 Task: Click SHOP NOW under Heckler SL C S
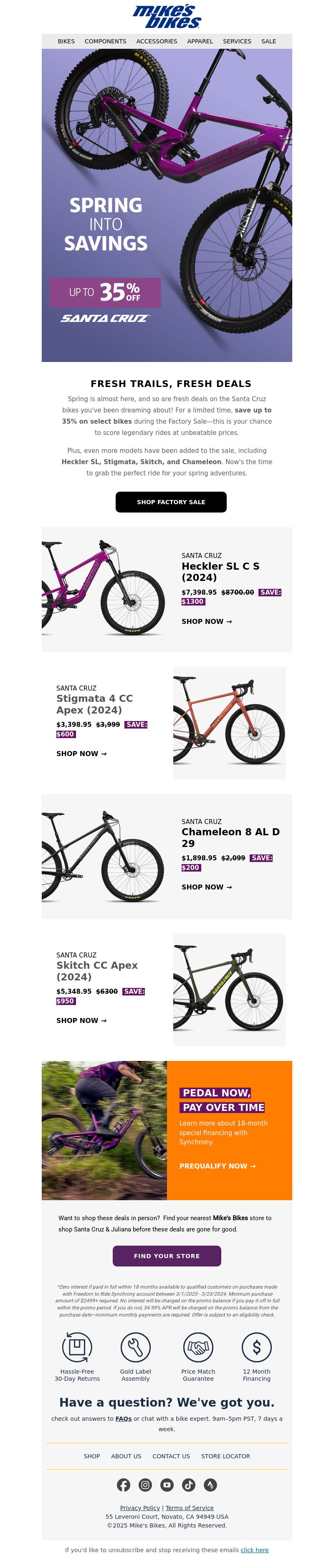click(207, 621)
